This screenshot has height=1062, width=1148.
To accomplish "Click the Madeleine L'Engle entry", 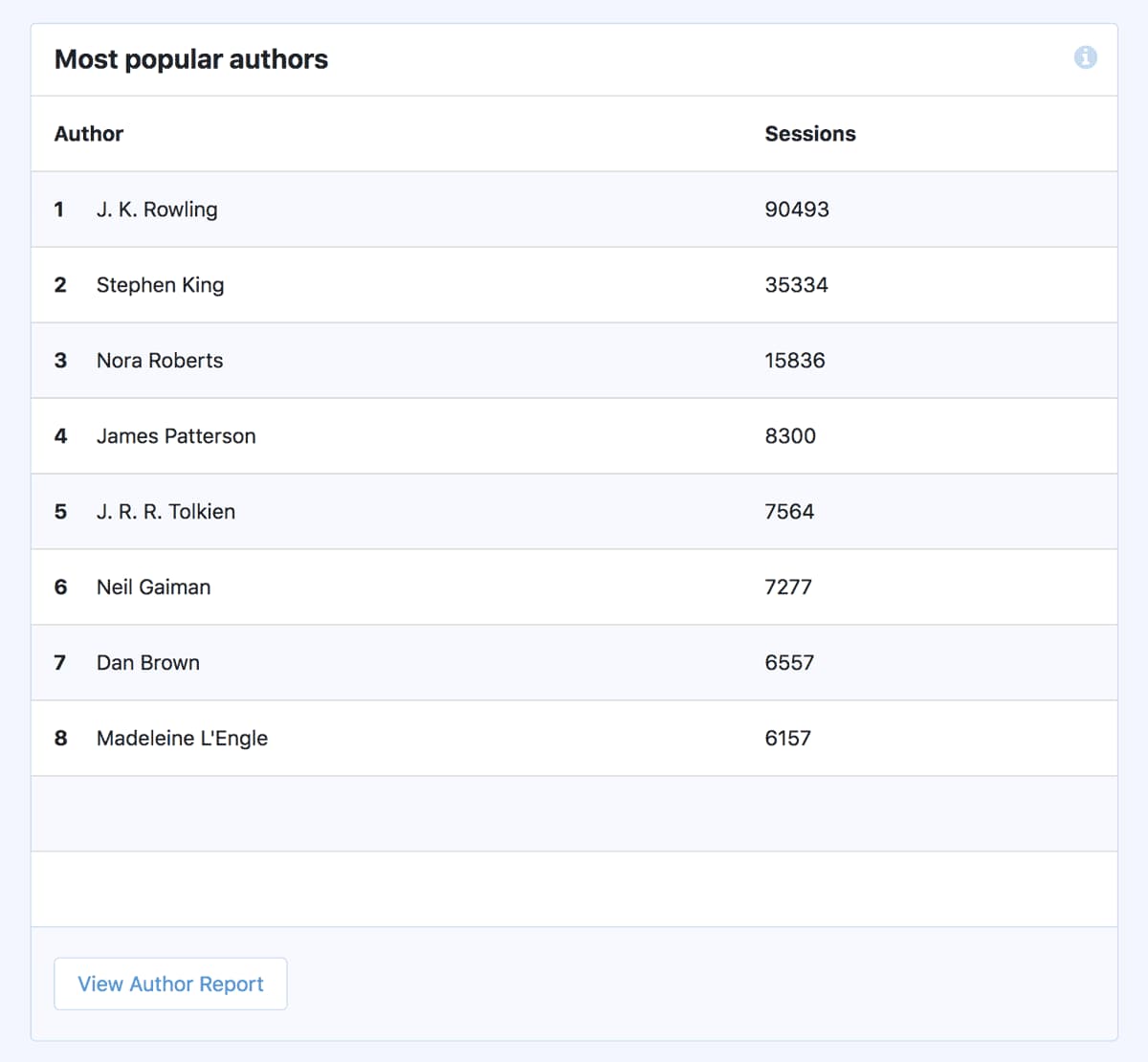I will pyautogui.click(x=182, y=738).
